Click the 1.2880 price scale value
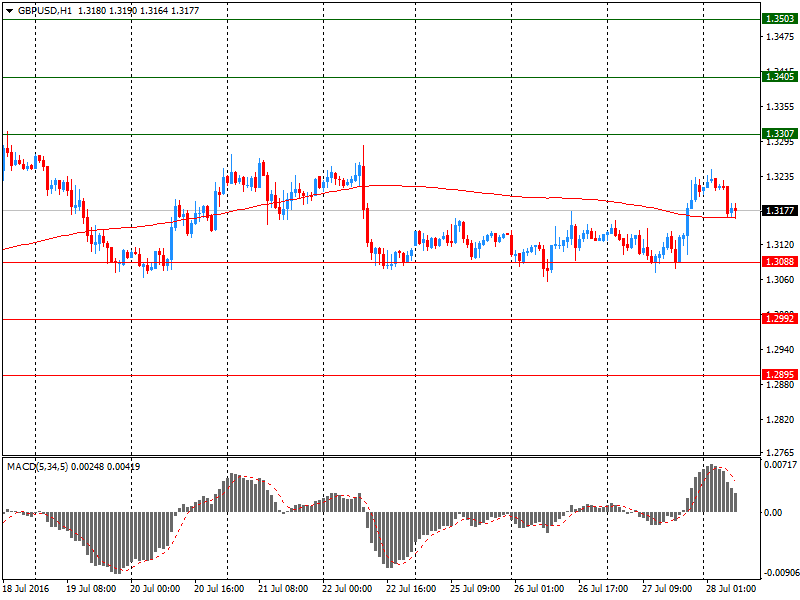This screenshot has height=600, width=800. click(780, 385)
